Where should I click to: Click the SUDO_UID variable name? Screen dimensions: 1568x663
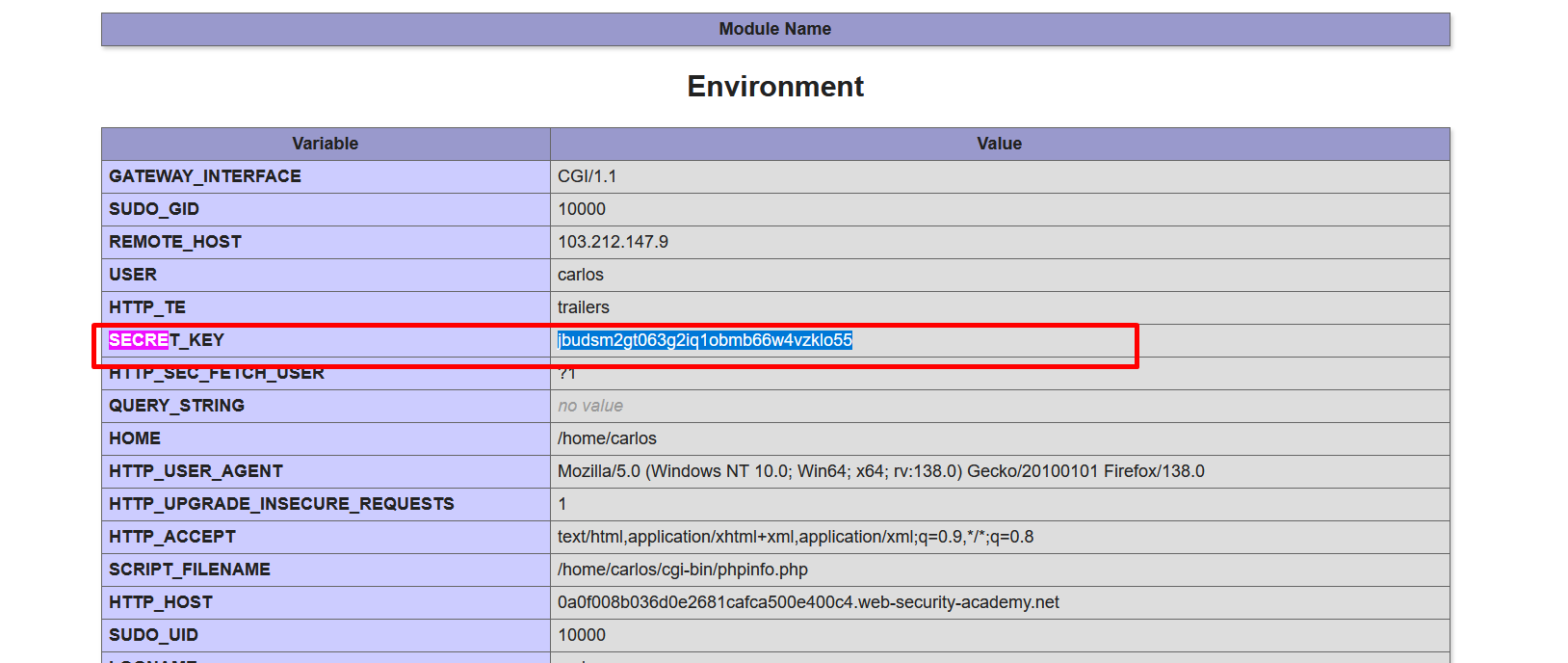153,635
